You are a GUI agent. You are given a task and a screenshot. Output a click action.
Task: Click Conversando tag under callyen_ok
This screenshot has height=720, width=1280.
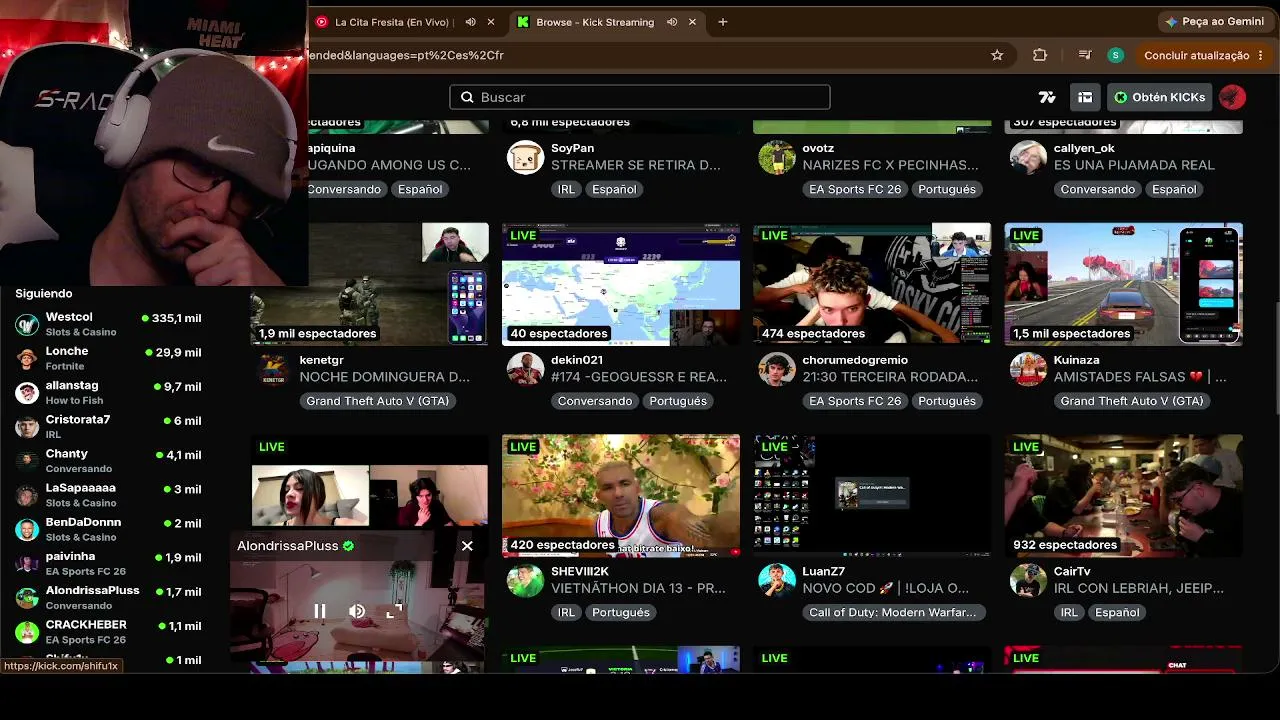[x=1098, y=189]
